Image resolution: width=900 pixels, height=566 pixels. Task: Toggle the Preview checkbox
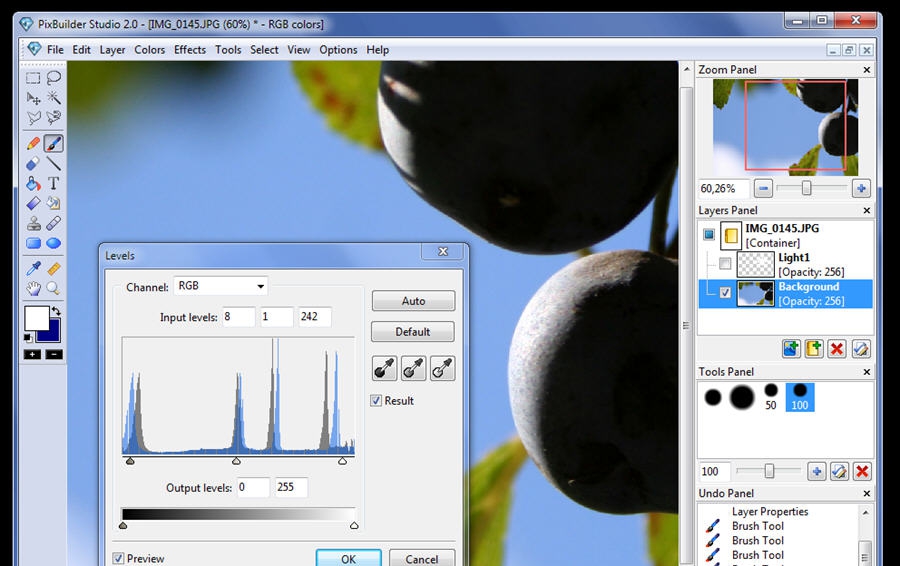[118, 558]
